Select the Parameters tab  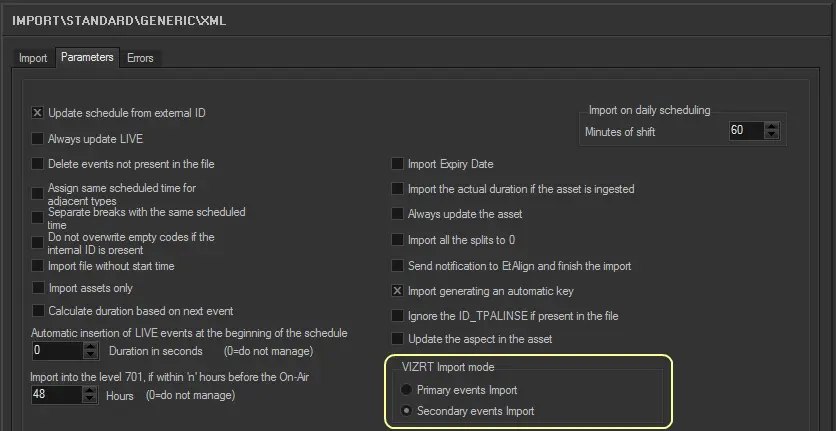[x=87, y=58]
